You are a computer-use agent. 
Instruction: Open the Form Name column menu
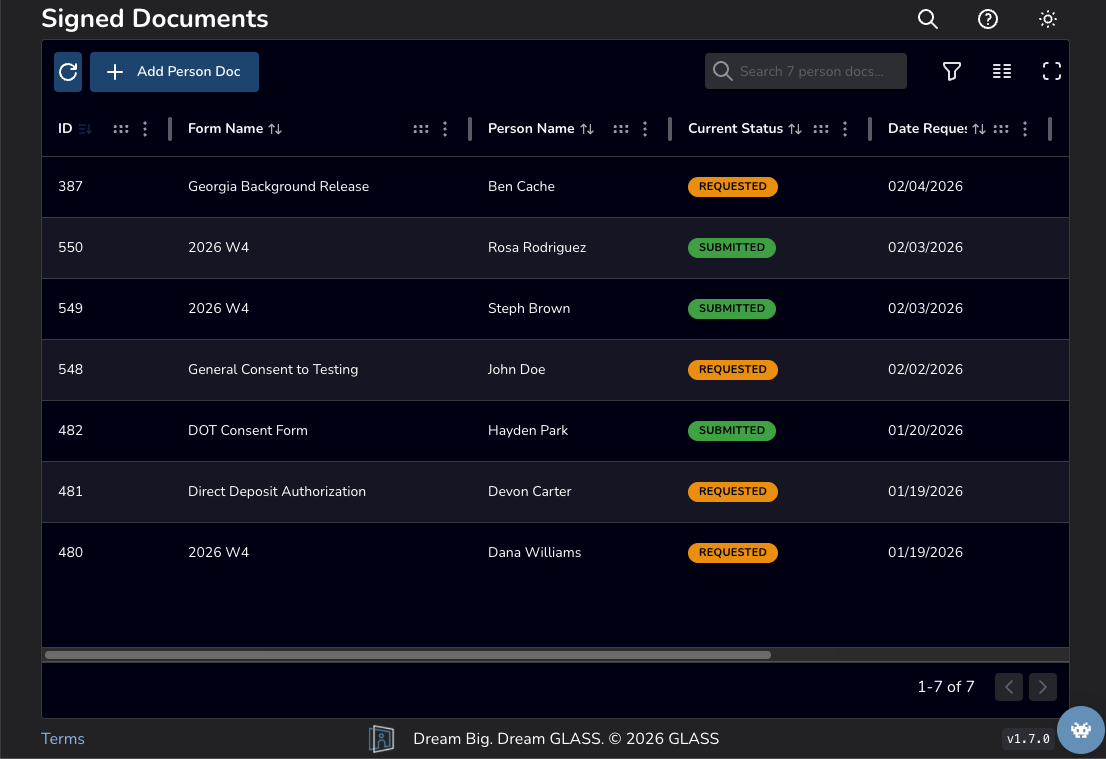coord(445,128)
